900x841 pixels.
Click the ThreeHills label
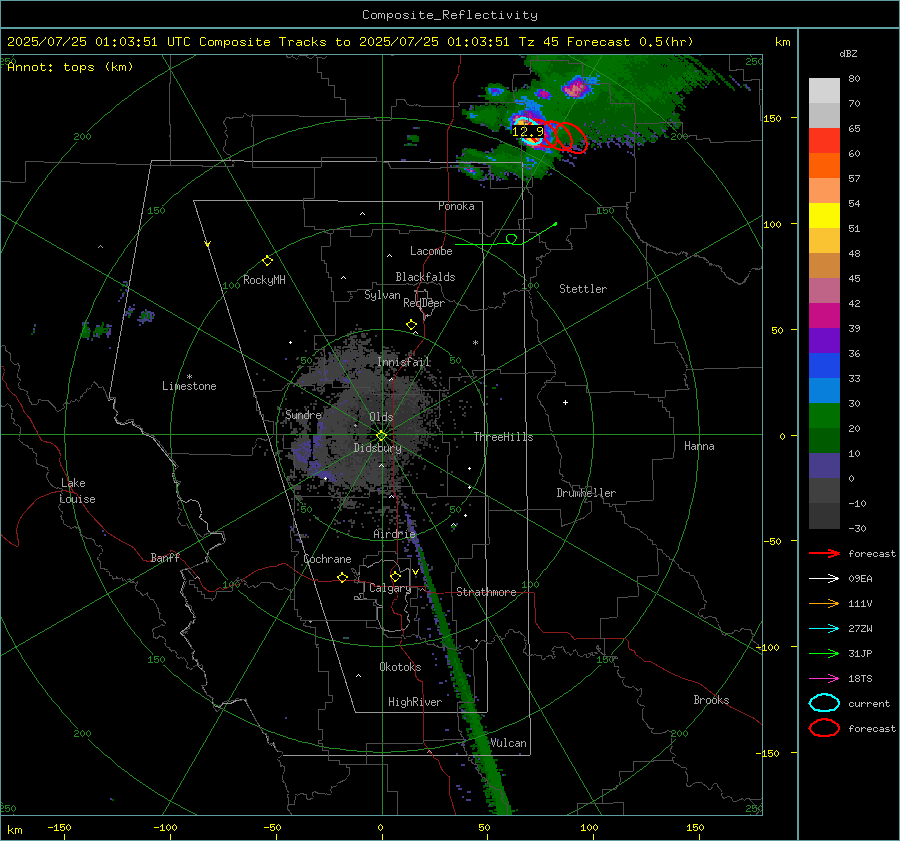(x=503, y=437)
